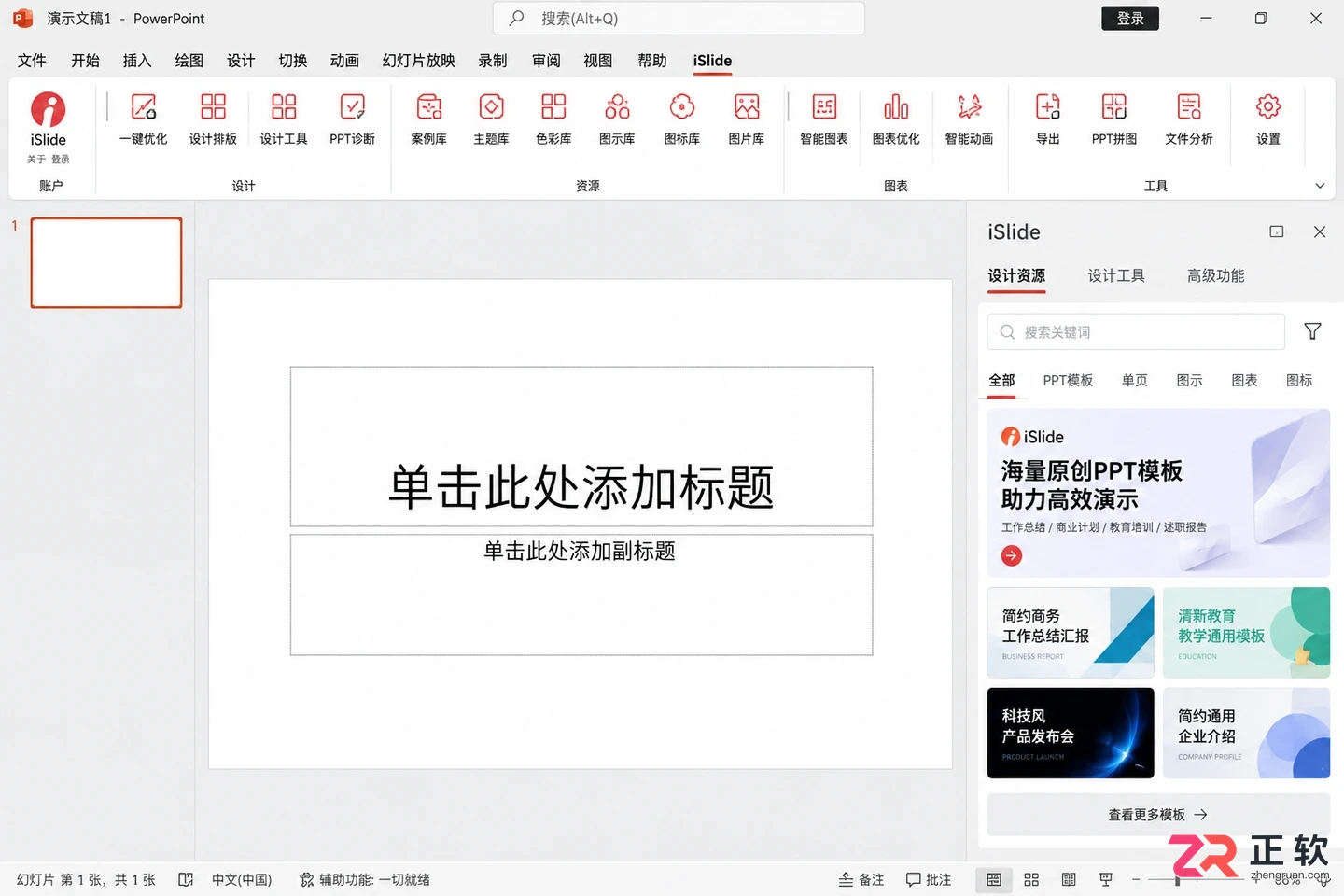Viewport: 1344px width, 896px height.
Task: Filter resources by 单页
Action: tap(1135, 380)
